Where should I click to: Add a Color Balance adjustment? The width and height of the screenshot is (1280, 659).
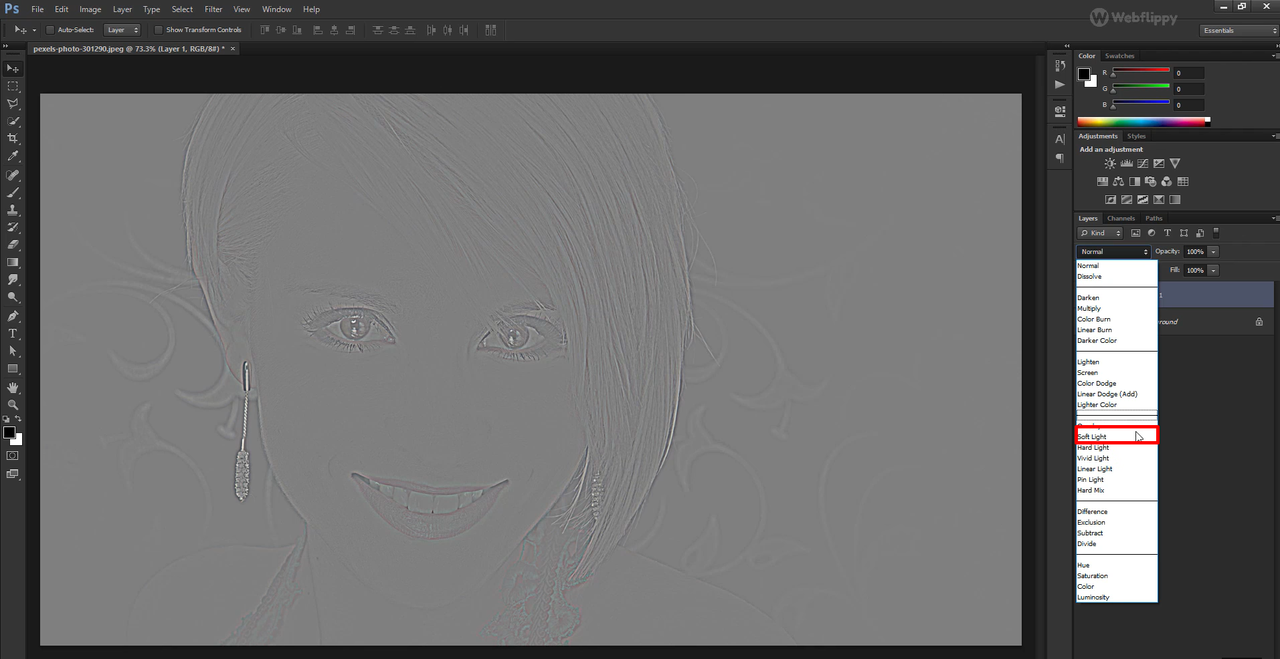[1118, 182]
